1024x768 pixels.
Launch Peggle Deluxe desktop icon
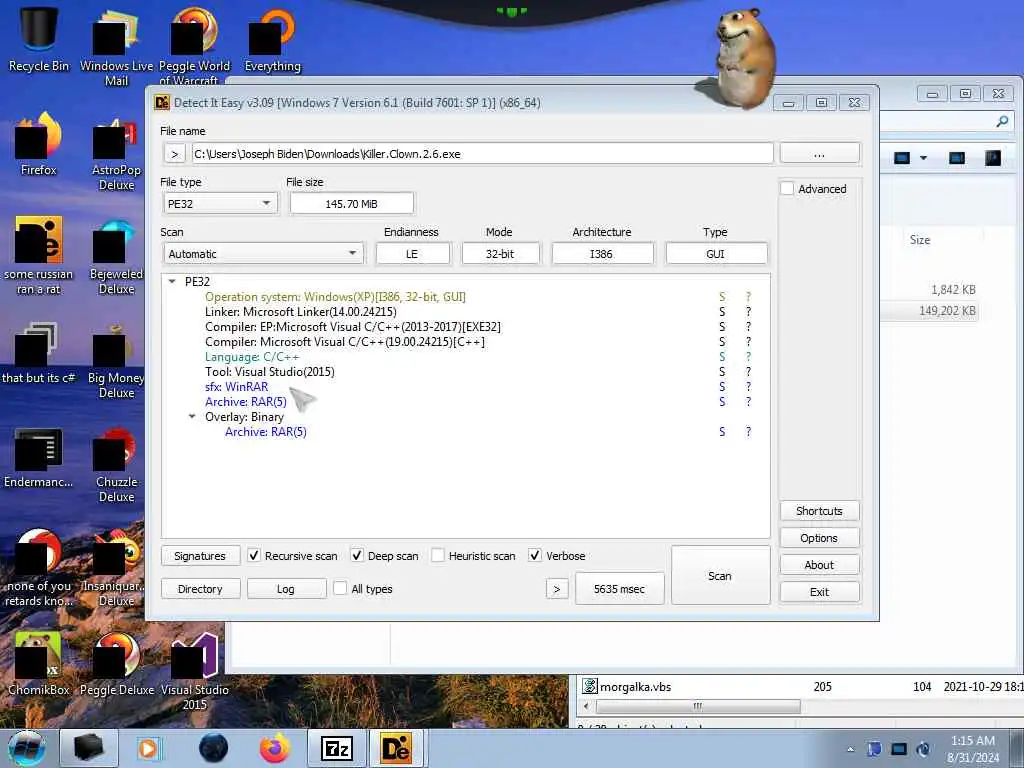[116, 664]
